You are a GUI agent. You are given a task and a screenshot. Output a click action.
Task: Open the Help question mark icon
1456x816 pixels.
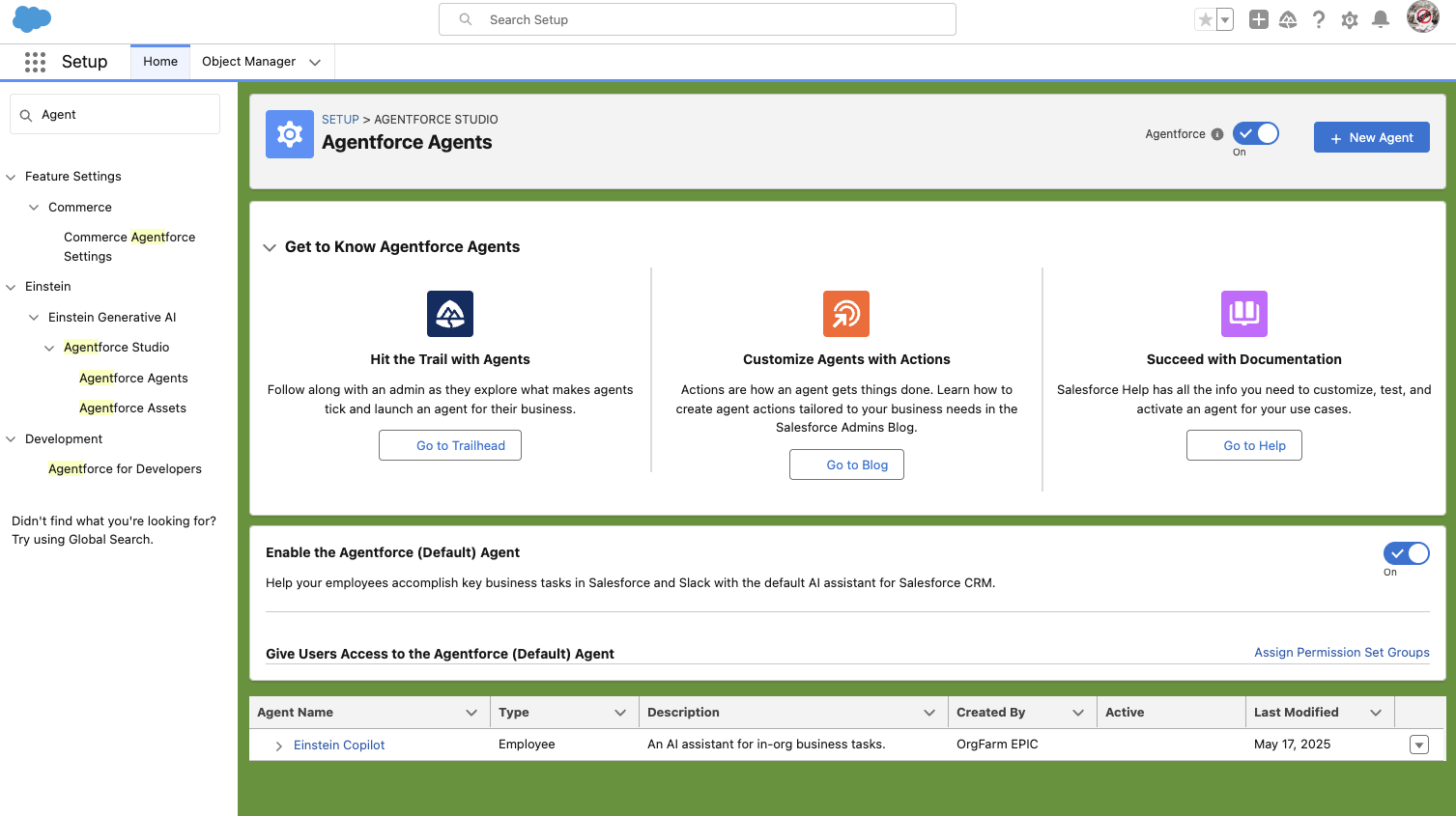pyautogui.click(x=1319, y=19)
